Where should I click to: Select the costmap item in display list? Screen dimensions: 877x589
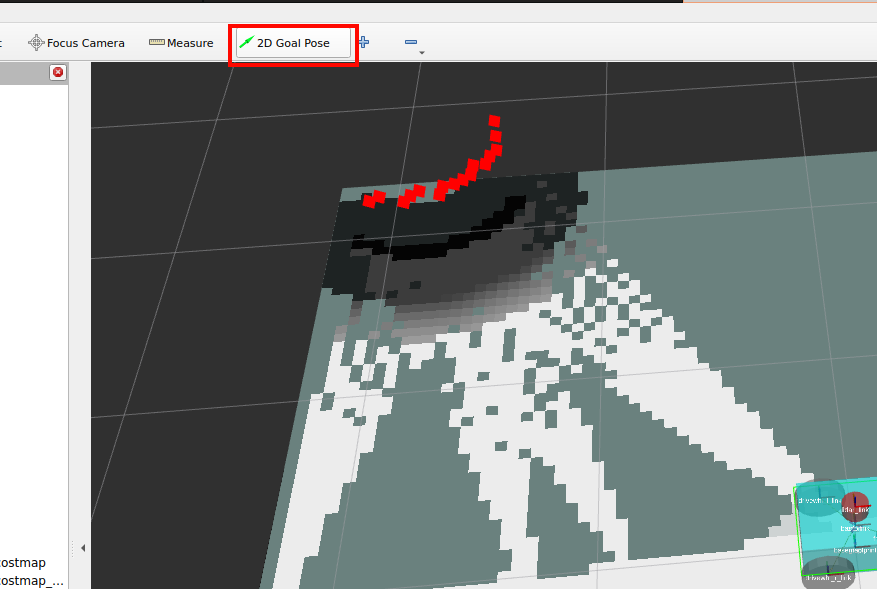pos(22,563)
